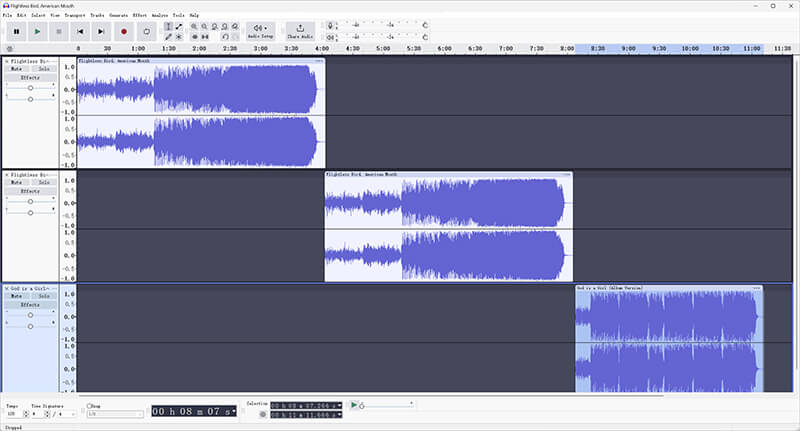Open the Analyze menu
This screenshot has height=431, width=800.
pyautogui.click(x=160, y=15)
